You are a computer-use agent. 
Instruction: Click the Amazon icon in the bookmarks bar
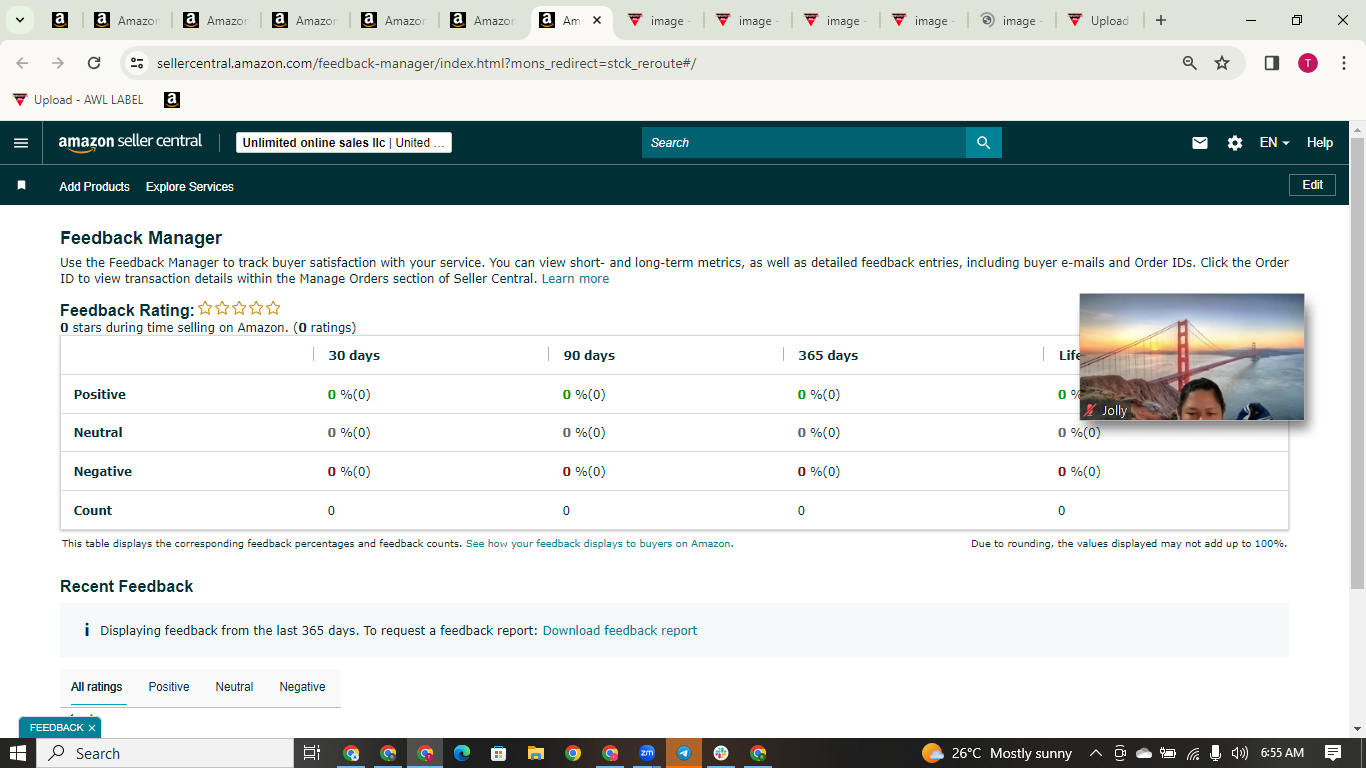tap(172, 100)
